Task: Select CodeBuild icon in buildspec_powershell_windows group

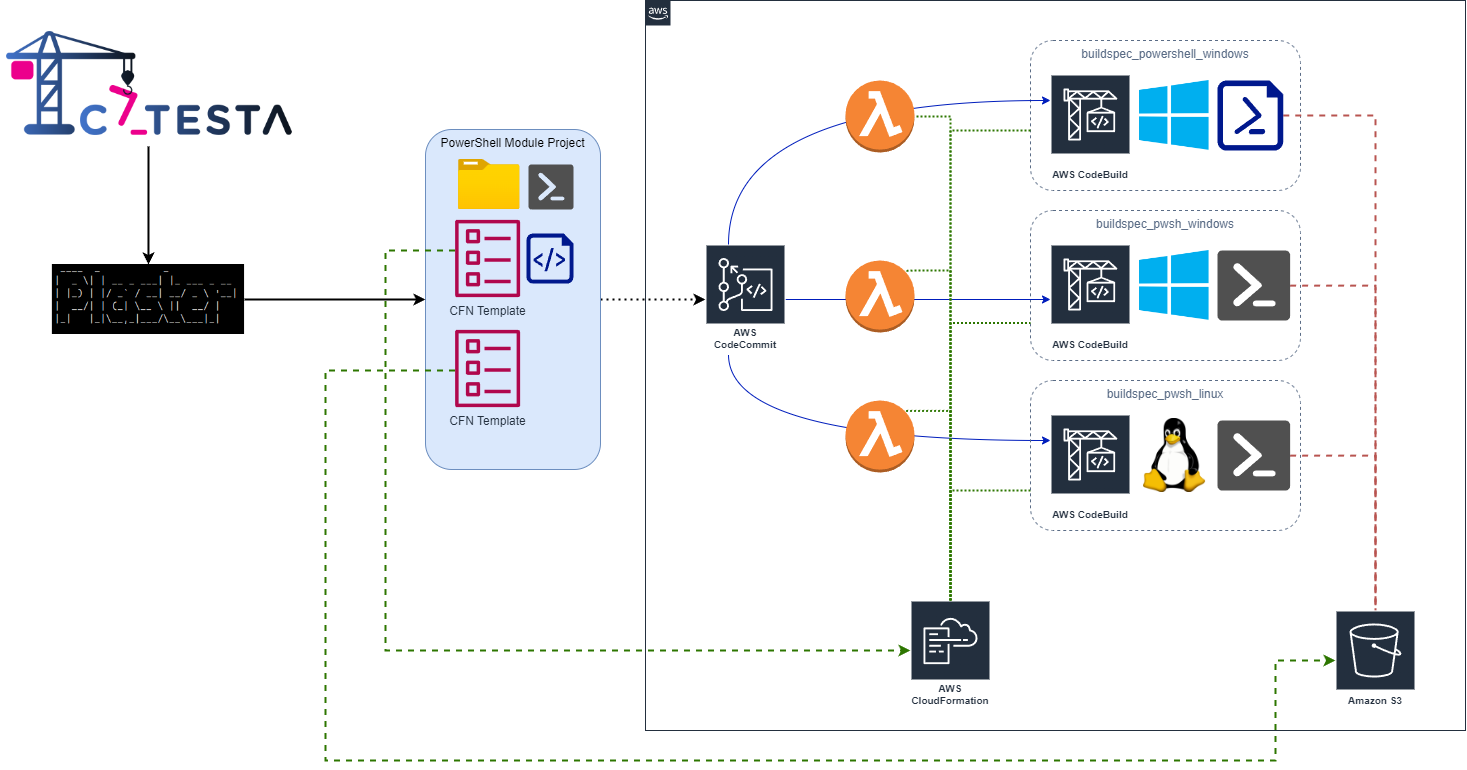Action: pos(1090,114)
